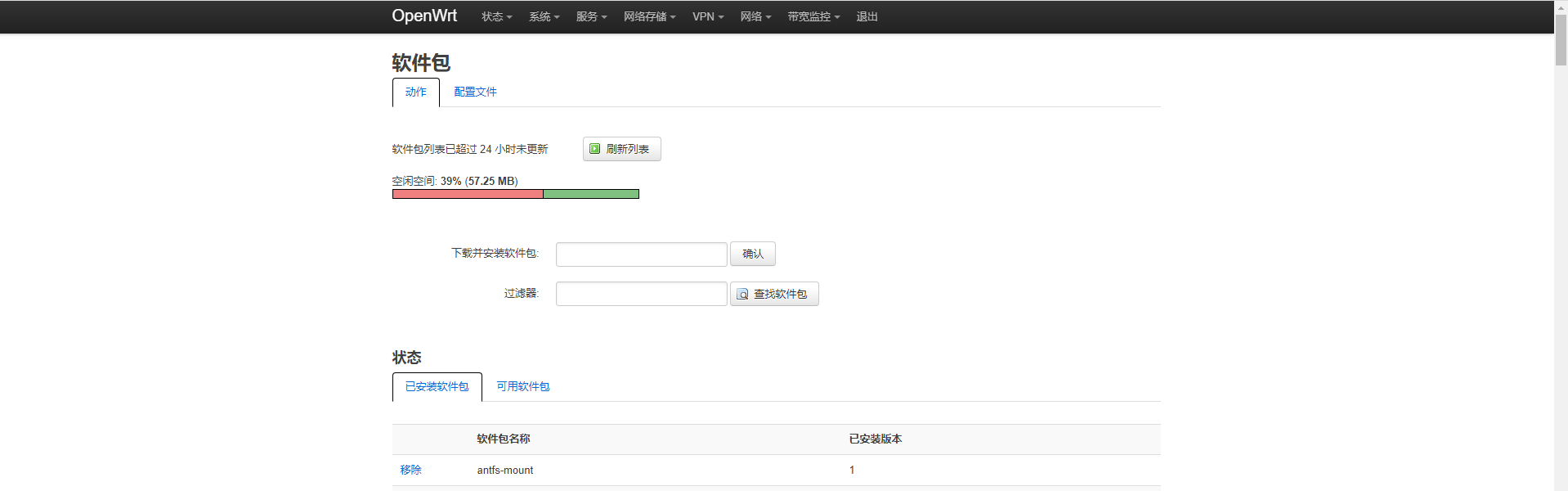The height and width of the screenshot is (491, 1568).
Task: Open the 网络存储 dropdown
Action: click(650, 16)
